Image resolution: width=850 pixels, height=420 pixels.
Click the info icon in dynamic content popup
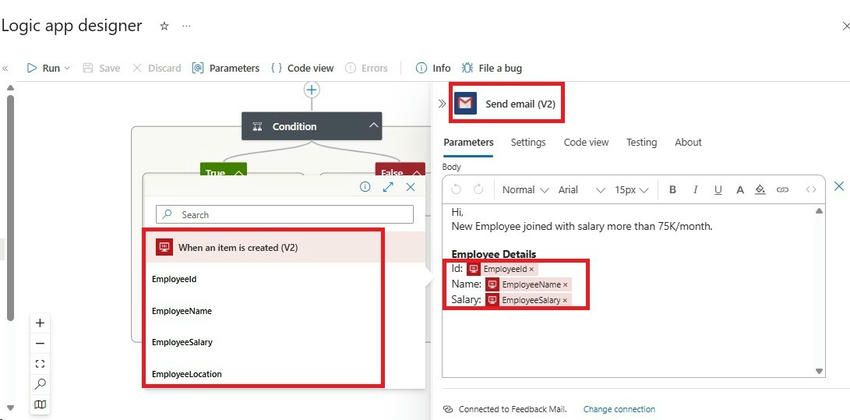(365, 187)
